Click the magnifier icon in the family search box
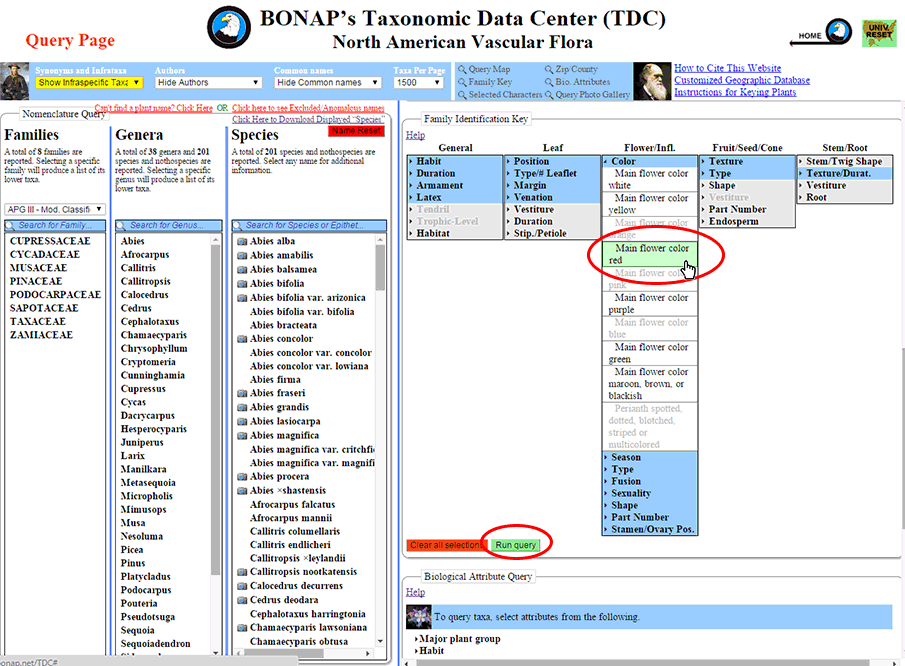905x666 pixels. (10, 226)
